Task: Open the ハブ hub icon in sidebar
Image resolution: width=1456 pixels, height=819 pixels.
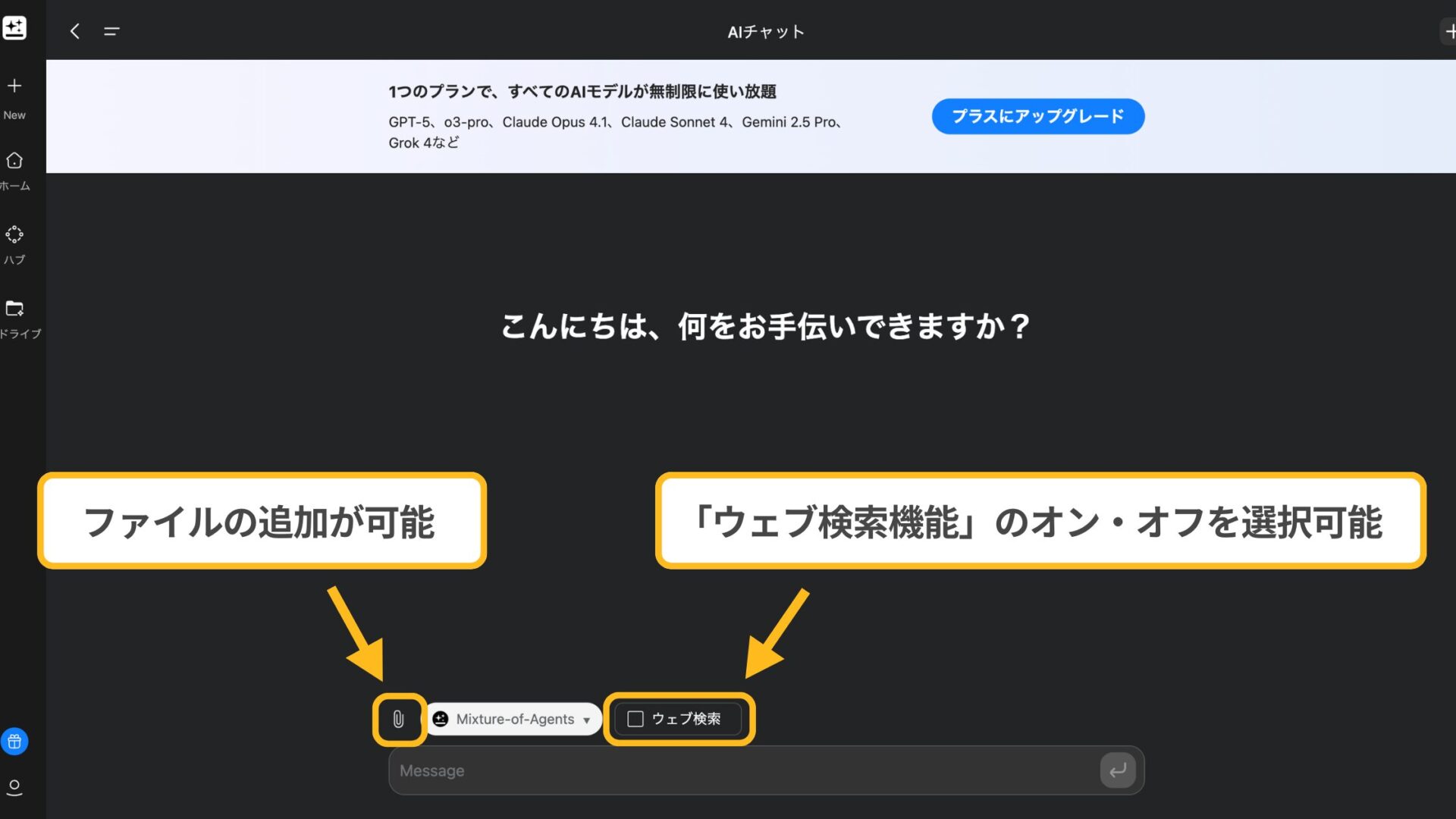Action: click(x=14, y=234)
